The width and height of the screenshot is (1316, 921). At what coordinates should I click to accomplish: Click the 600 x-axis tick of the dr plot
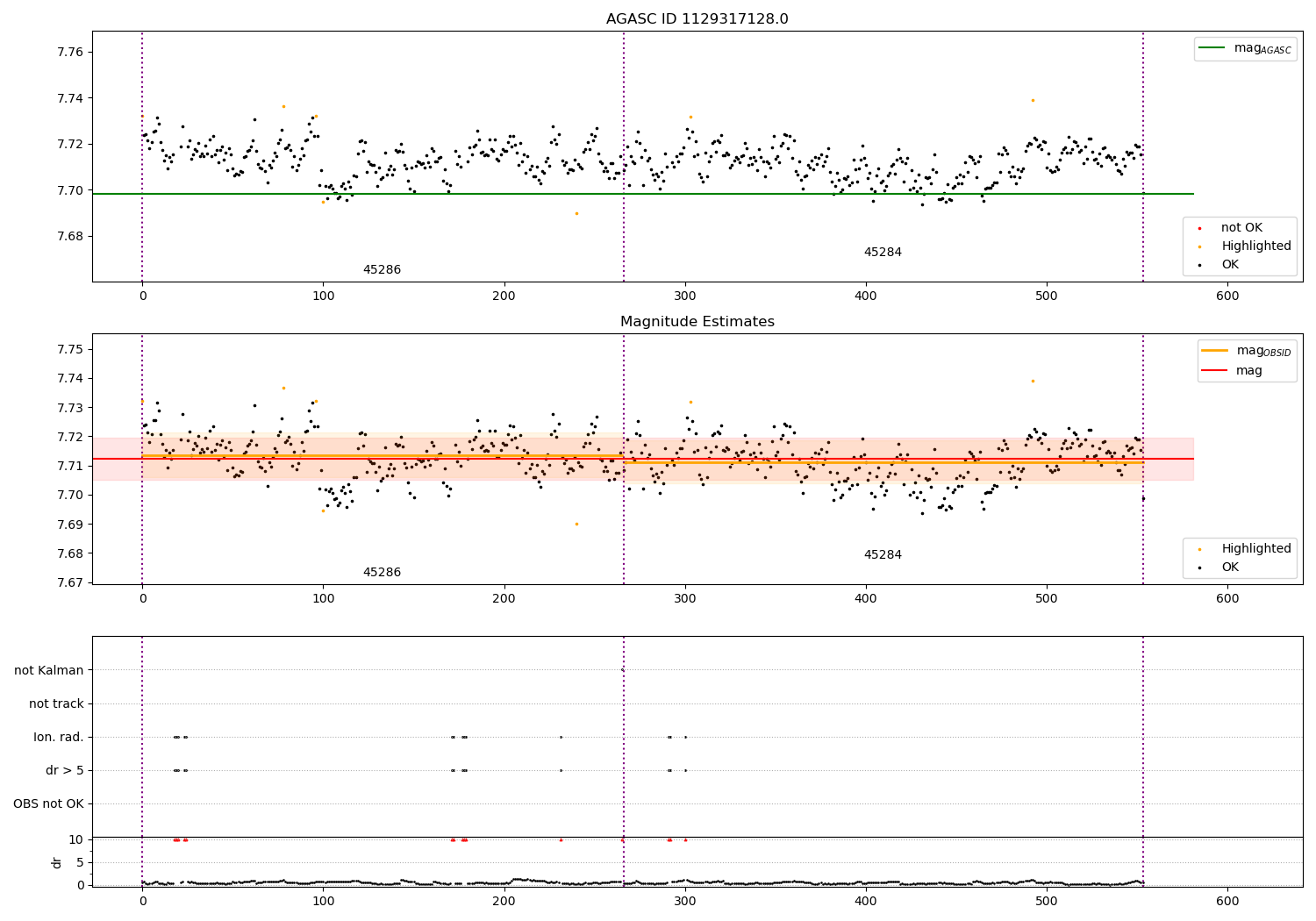coord(1227,901)
